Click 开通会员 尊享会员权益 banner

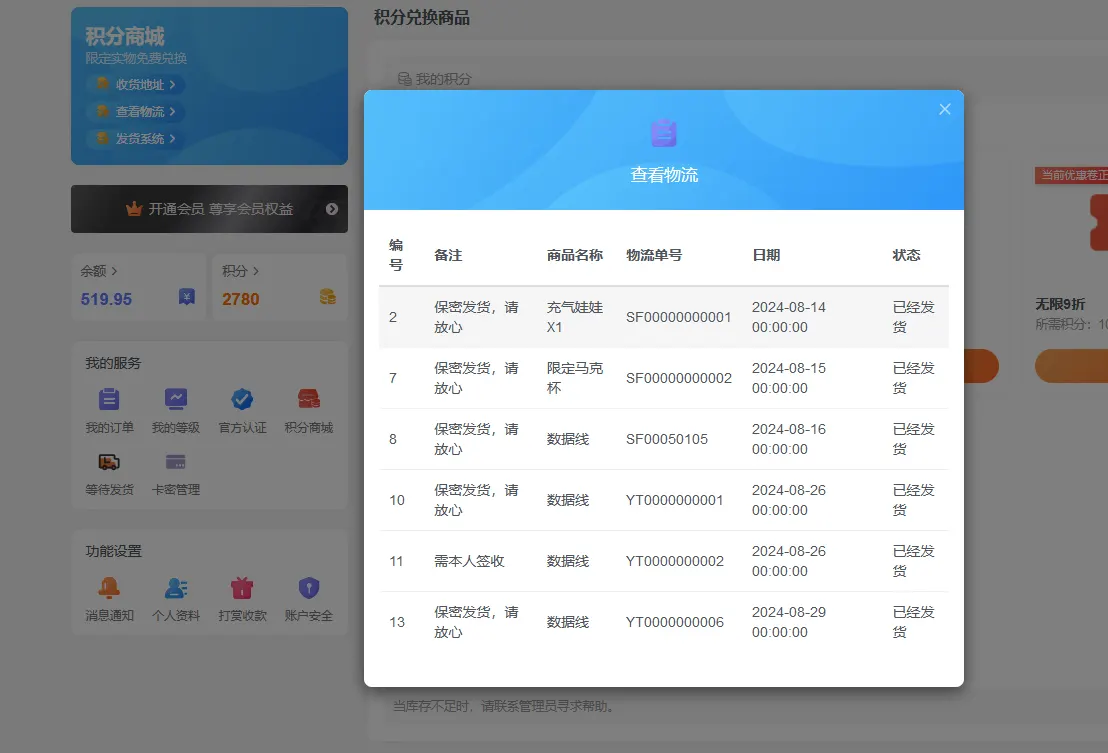coord(209,209)
